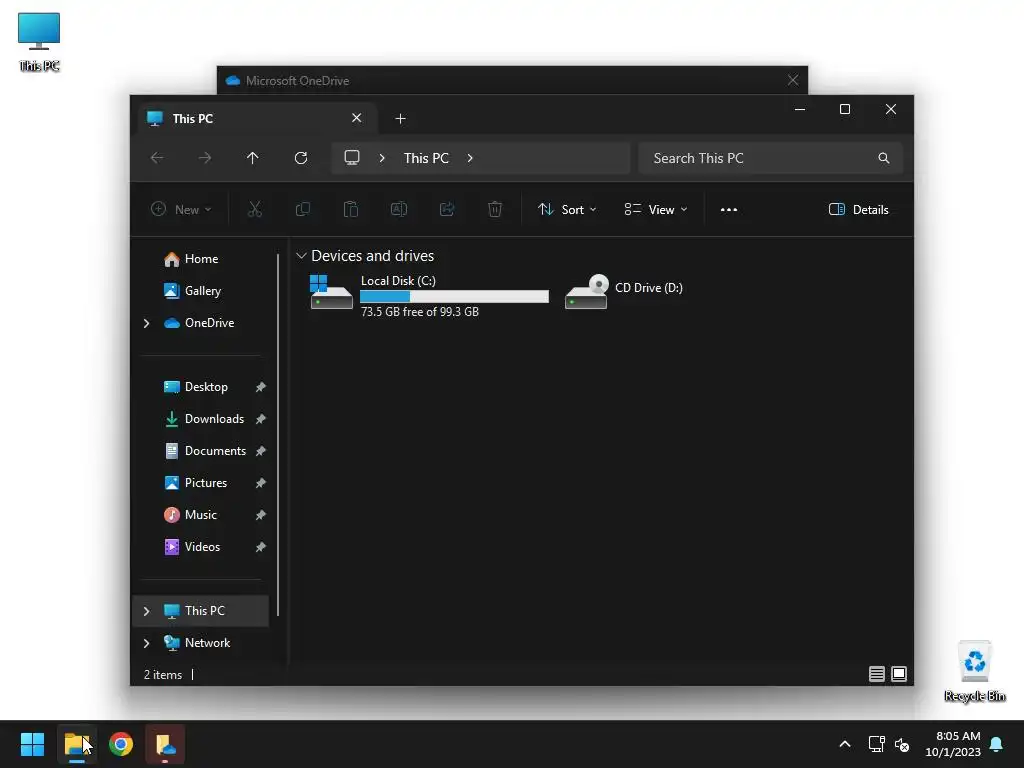
Task: Unpin Music using its pin icon
Action: point(261,515)
